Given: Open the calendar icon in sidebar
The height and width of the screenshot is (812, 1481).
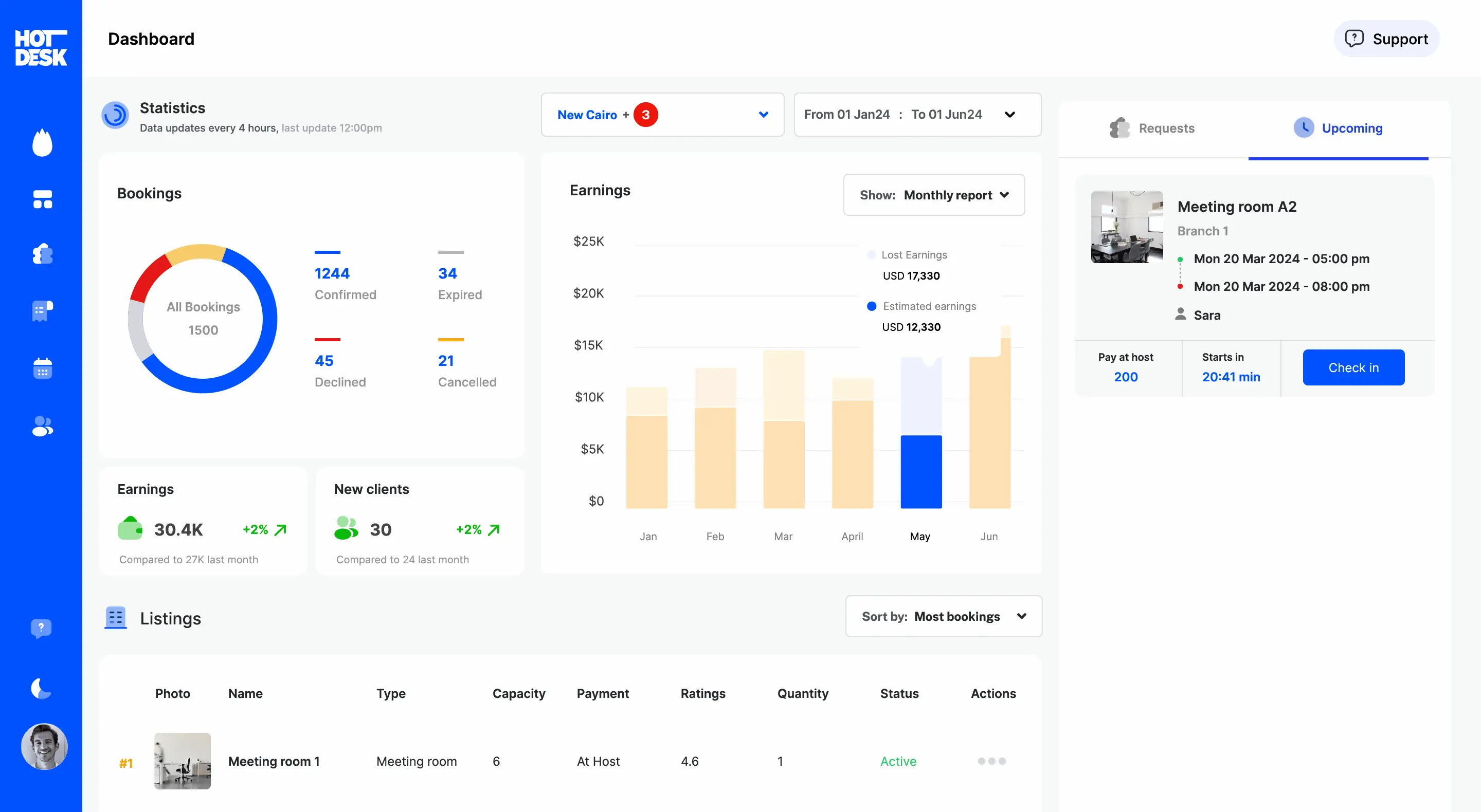Looking at the screenshot, I should click(42, 368).
